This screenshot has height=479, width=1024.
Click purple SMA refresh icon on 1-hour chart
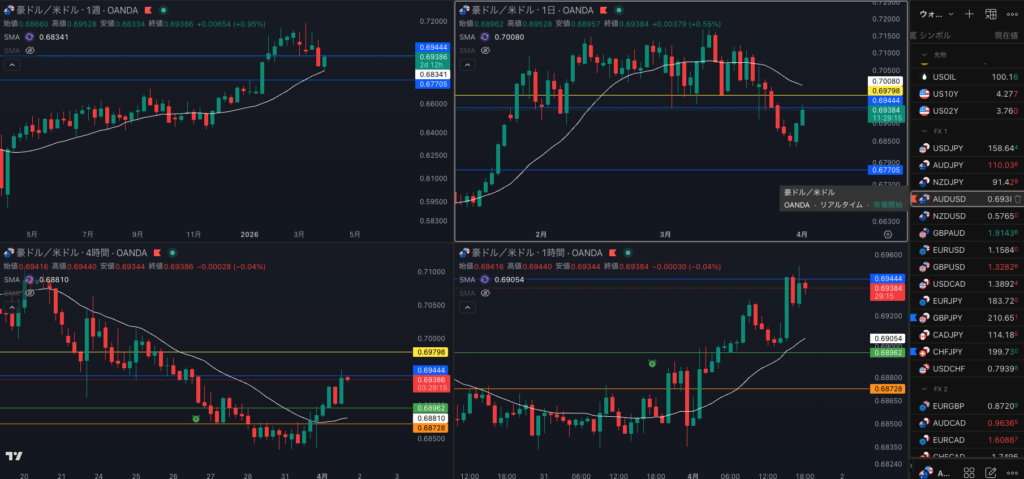[485, 280]
